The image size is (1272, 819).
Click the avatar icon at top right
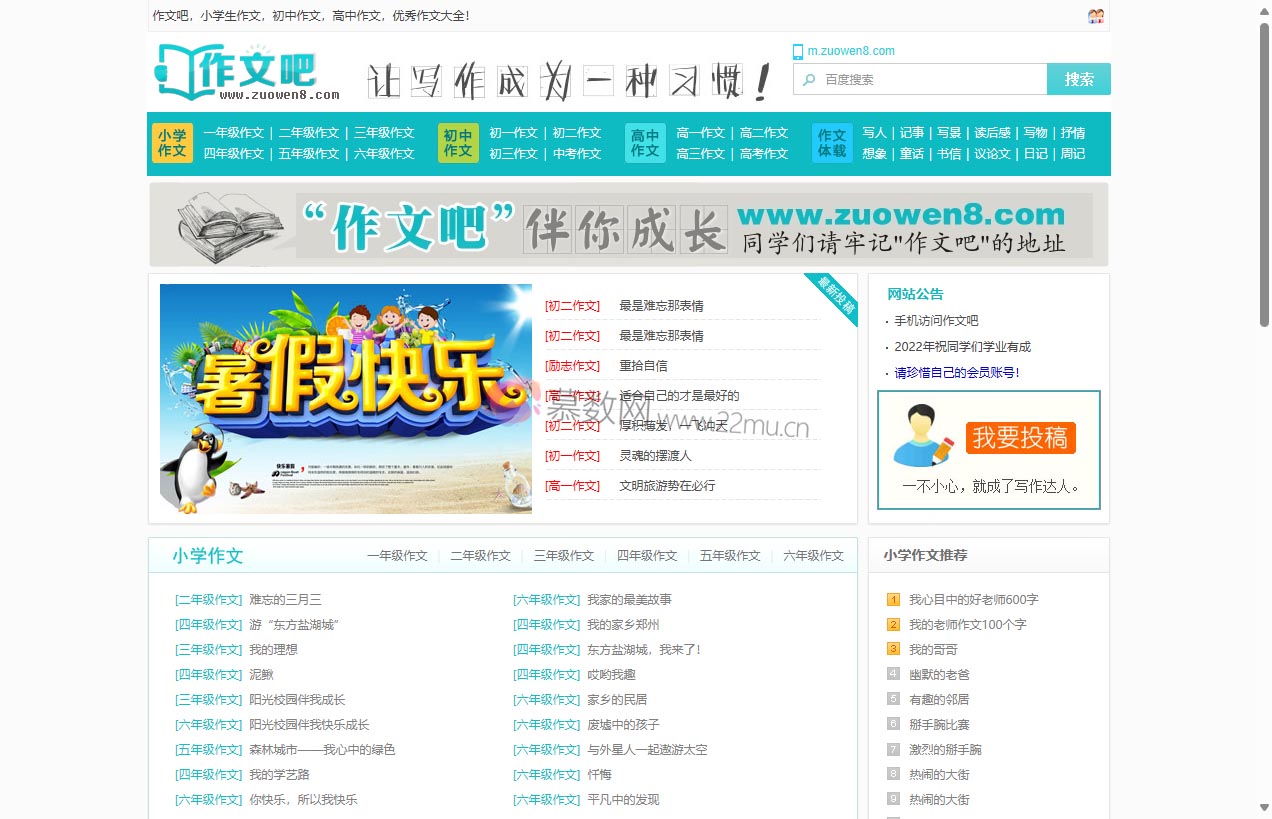pos(1096,14)
